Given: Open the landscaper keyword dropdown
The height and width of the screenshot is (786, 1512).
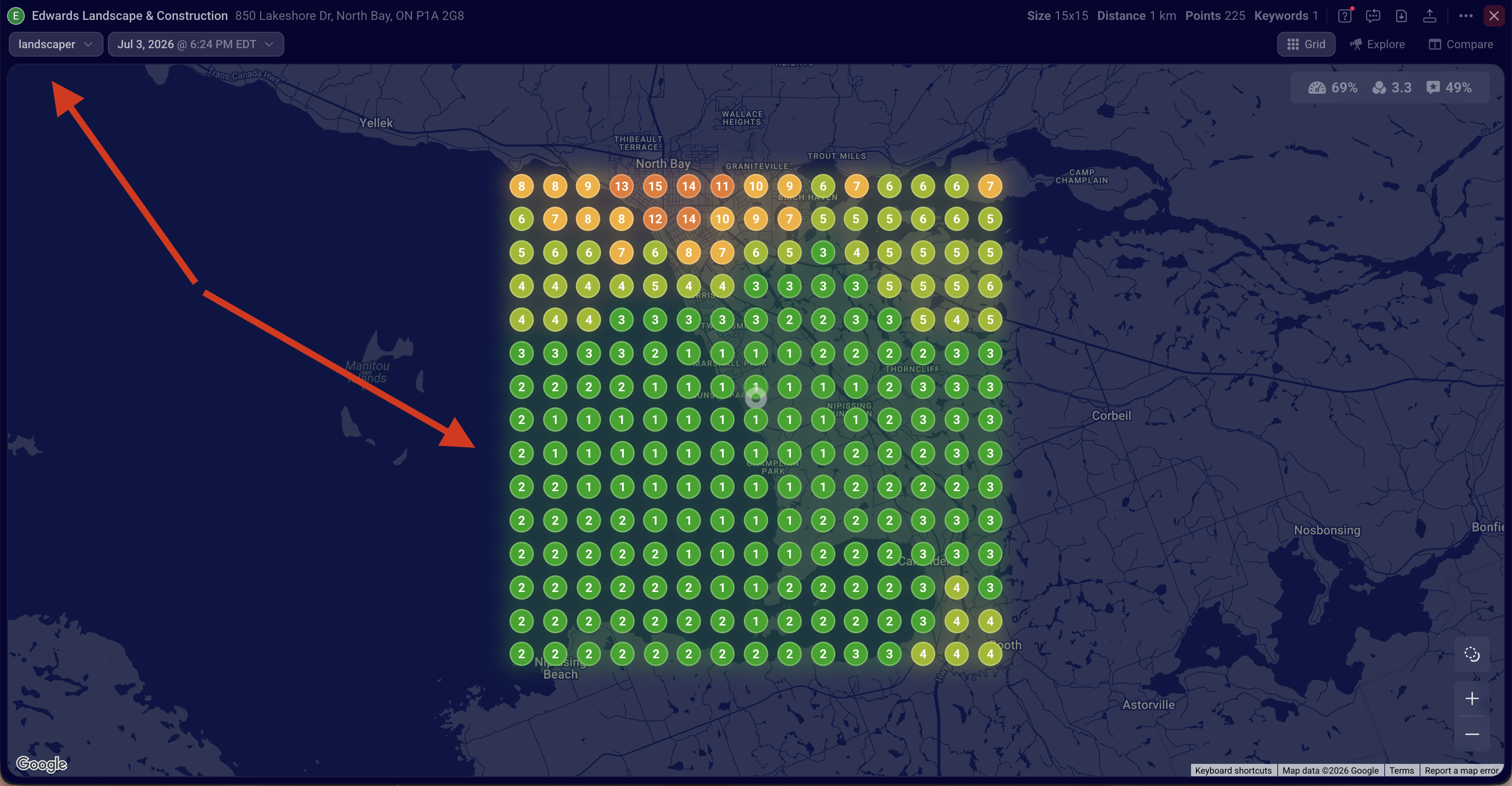Looking at the screenshot, I should tap(56, 45).
